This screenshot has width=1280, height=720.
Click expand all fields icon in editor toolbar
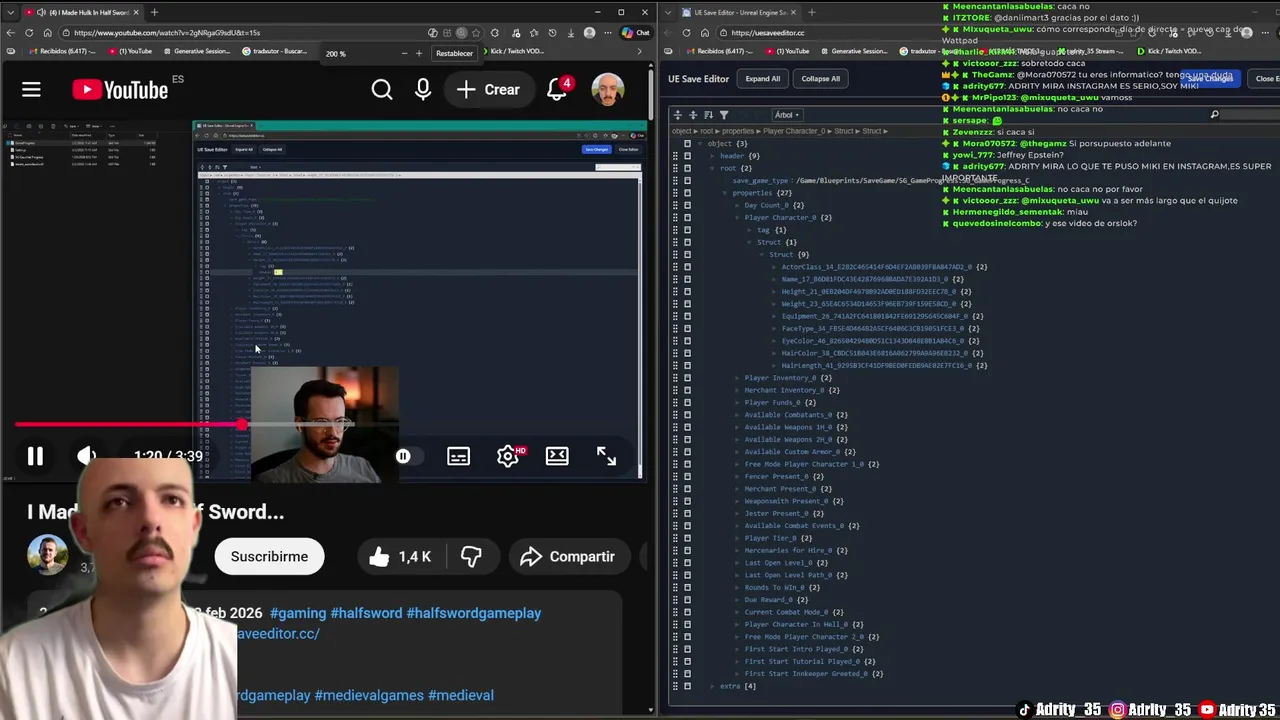coord(678,115)
